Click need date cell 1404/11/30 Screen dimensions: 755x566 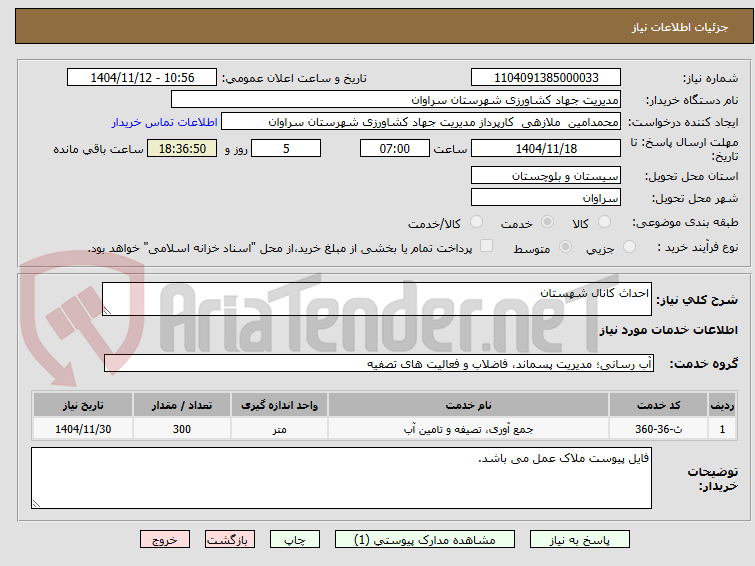pyautogui.click(x=83, y=429)
